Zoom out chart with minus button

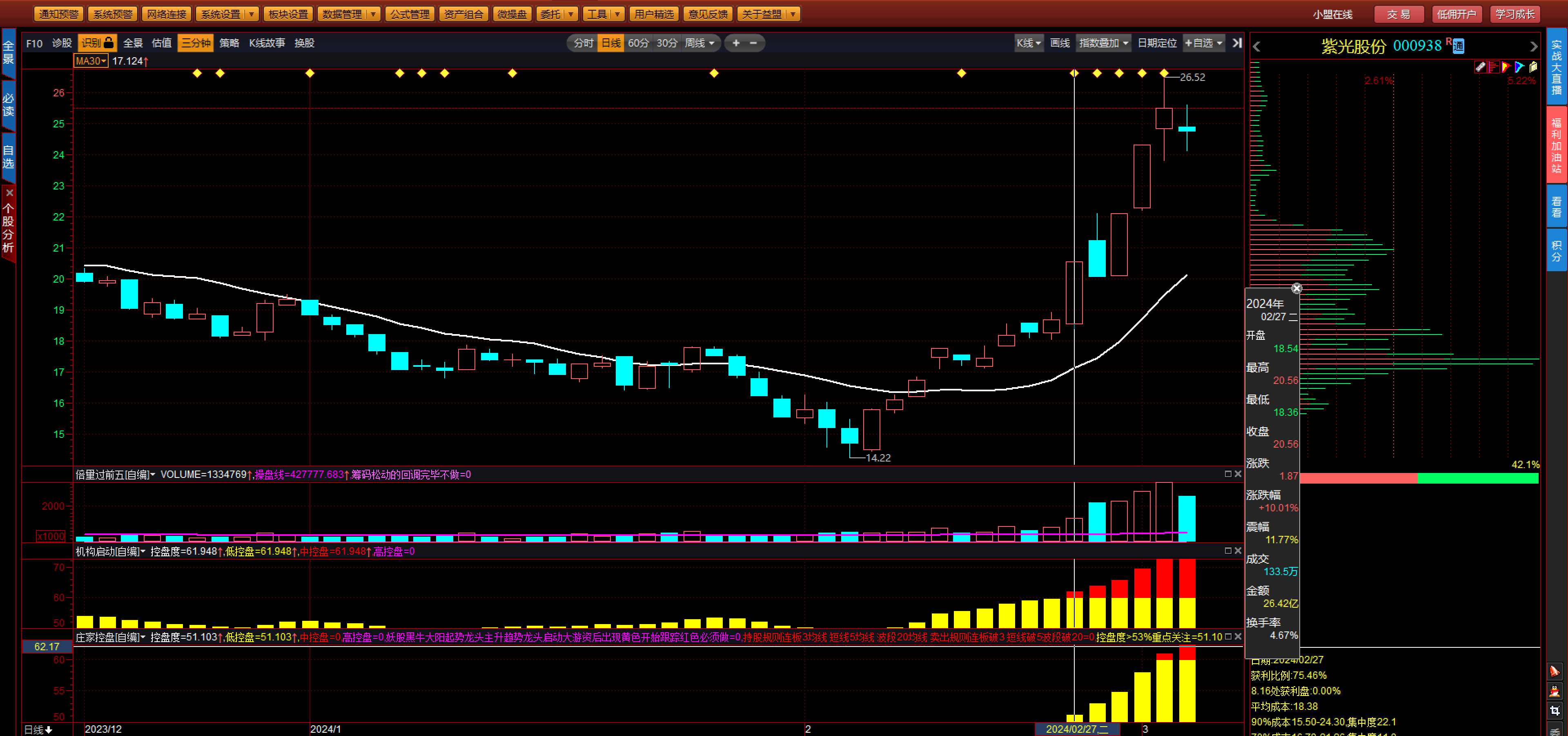(753, 42)
